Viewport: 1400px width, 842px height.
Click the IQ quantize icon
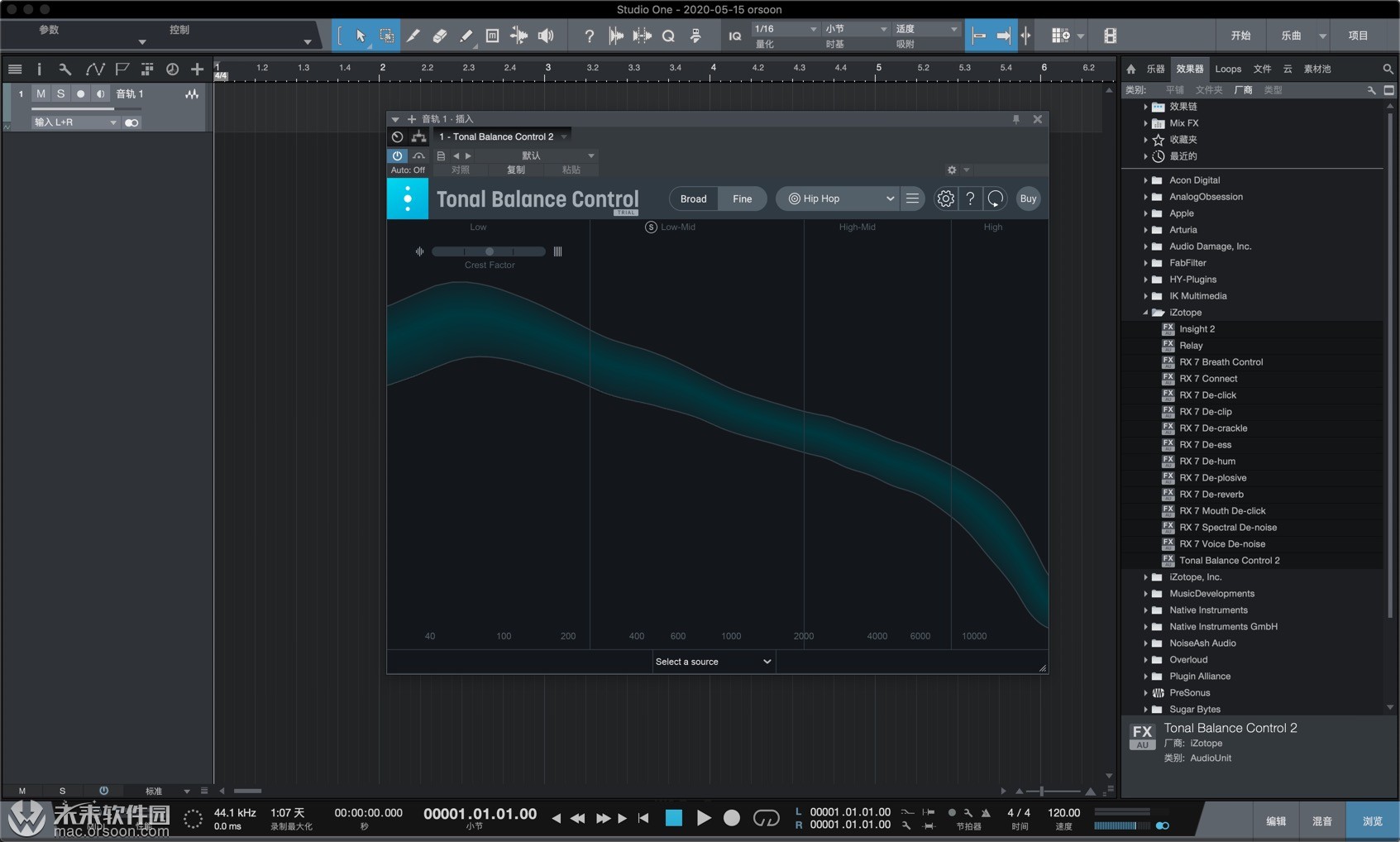[734, 36]
